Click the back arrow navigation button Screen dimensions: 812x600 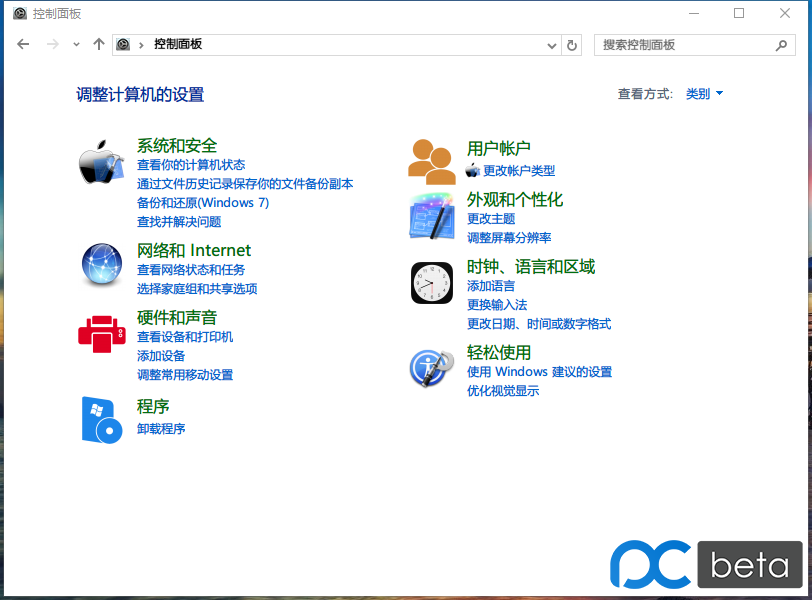click(x=24, y=45)
